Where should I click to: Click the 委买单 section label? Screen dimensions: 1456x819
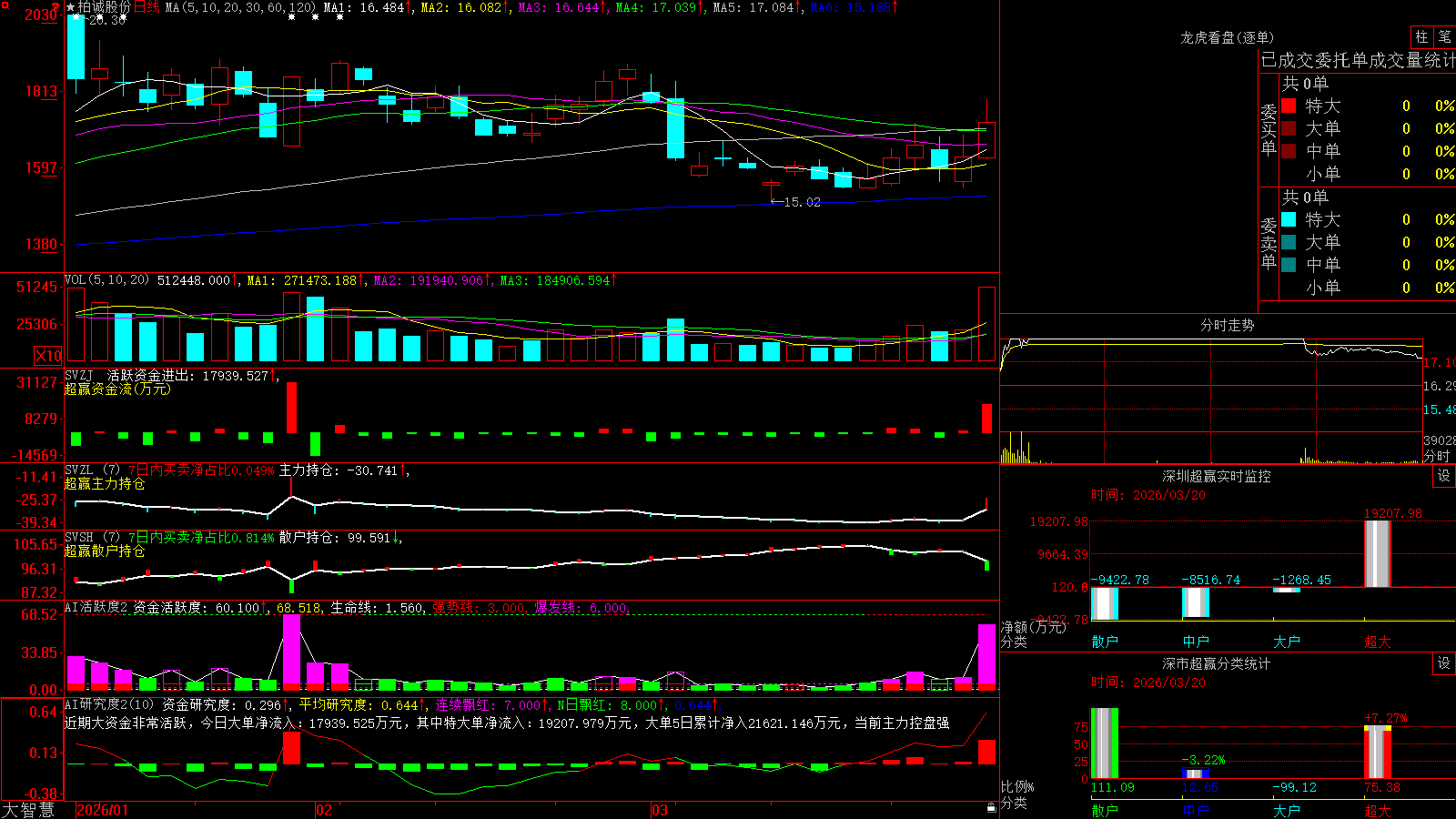point(1269,129)
